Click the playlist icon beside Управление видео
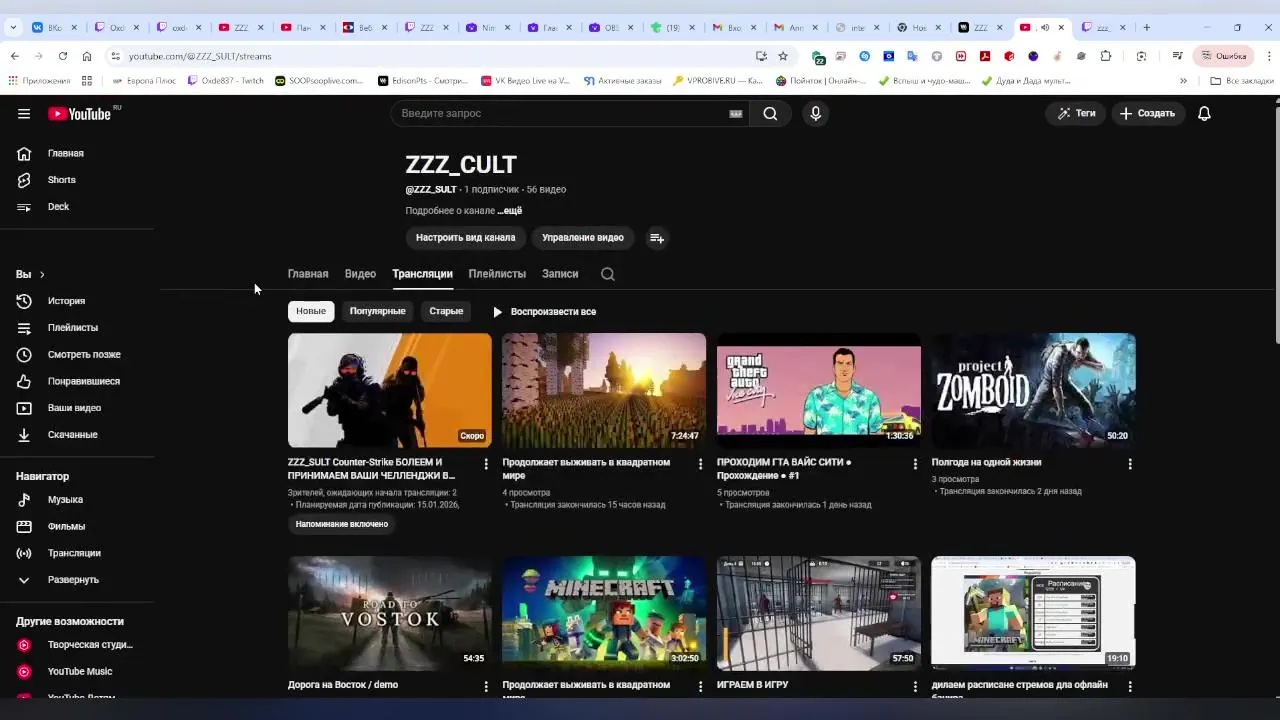1280x720 pixels. coord(657,238)
